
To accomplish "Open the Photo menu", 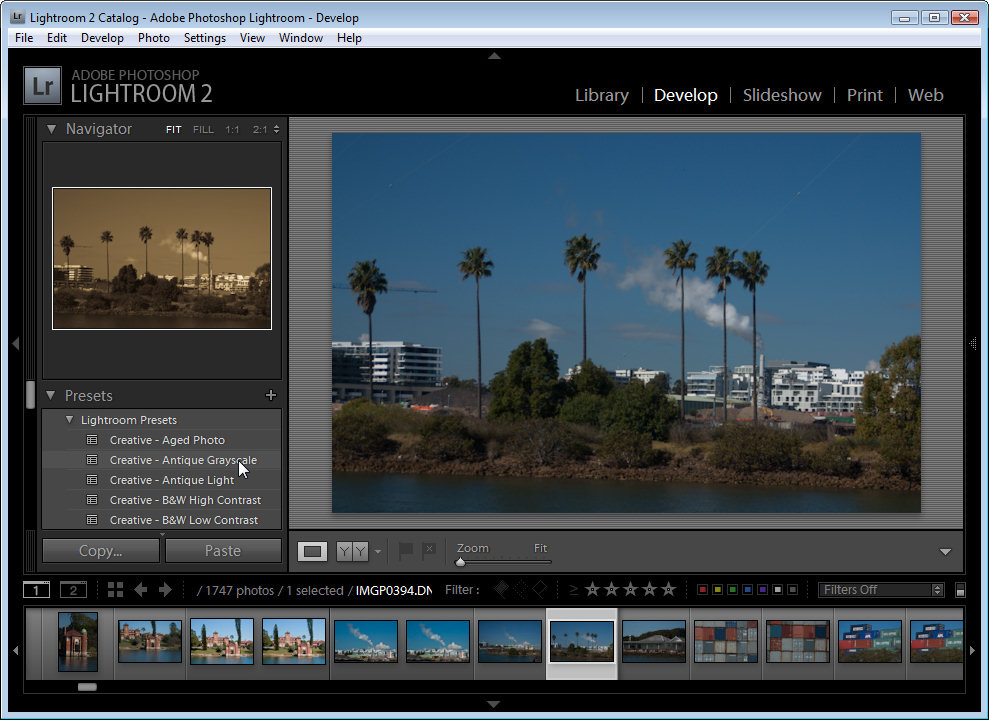I will (x=154, y=38).
